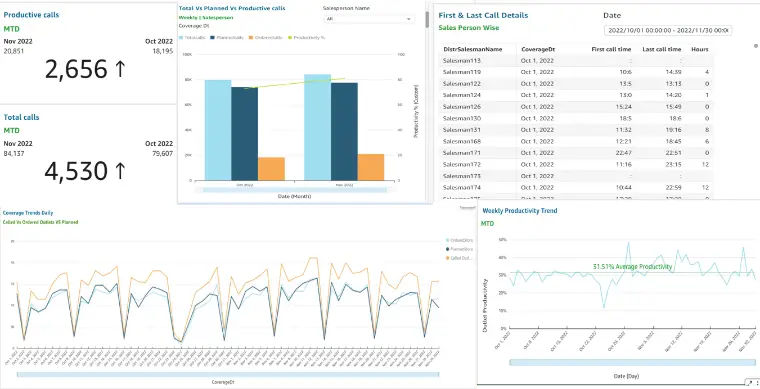760x389 pixels.
Task: Toggle the Planned calls legend item
Action: click(227, 37)
